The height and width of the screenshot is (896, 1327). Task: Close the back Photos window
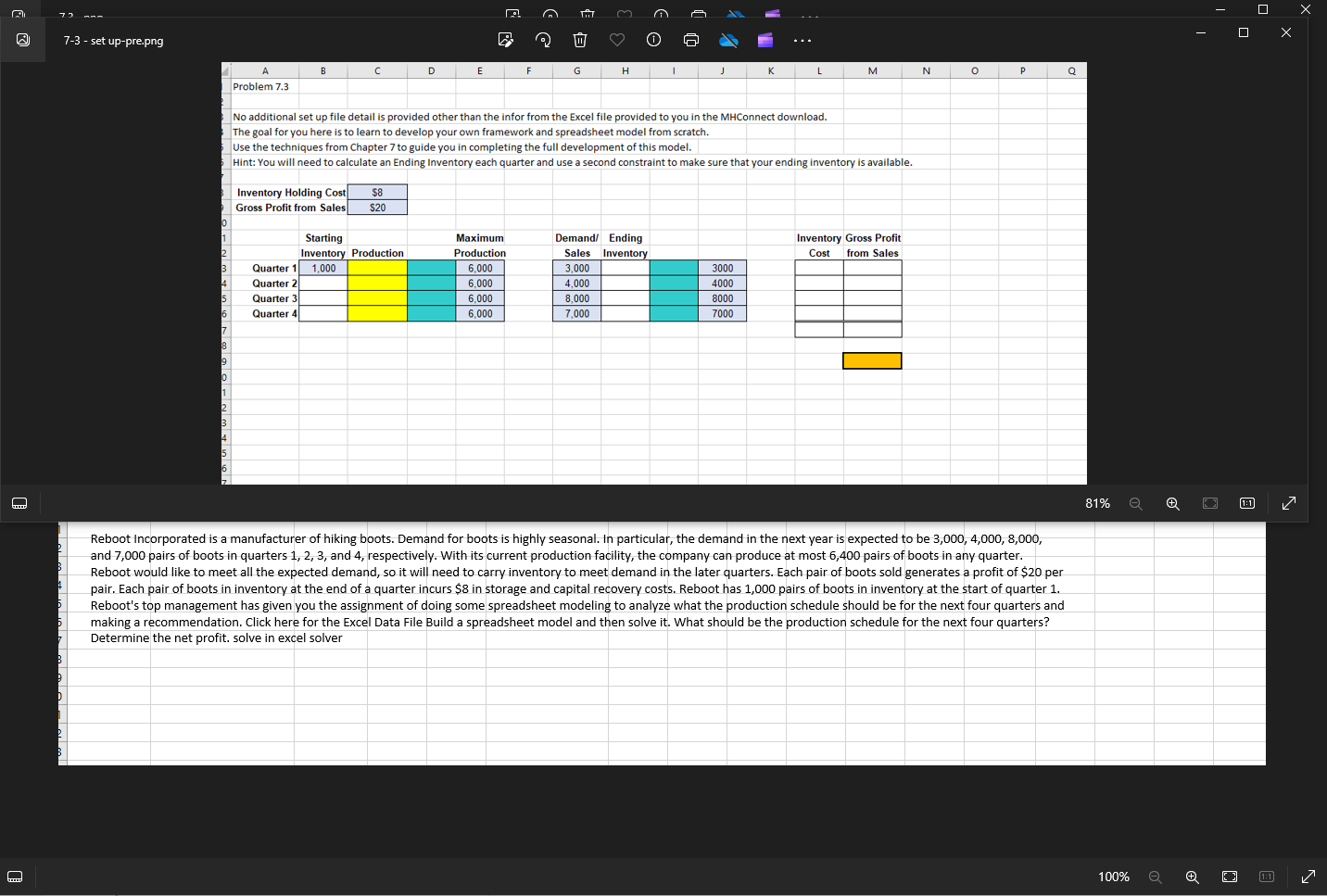[x=1306, y=9]
